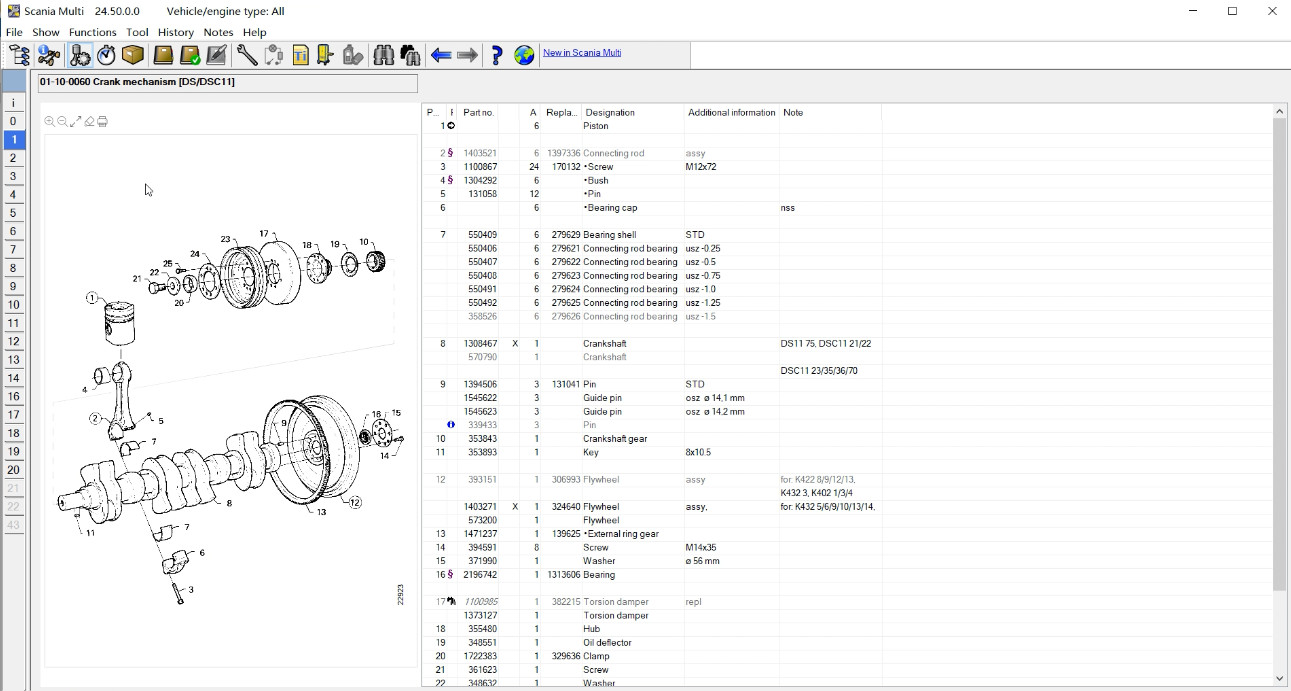Click the stopwatch standard times icon

[106, 55]
